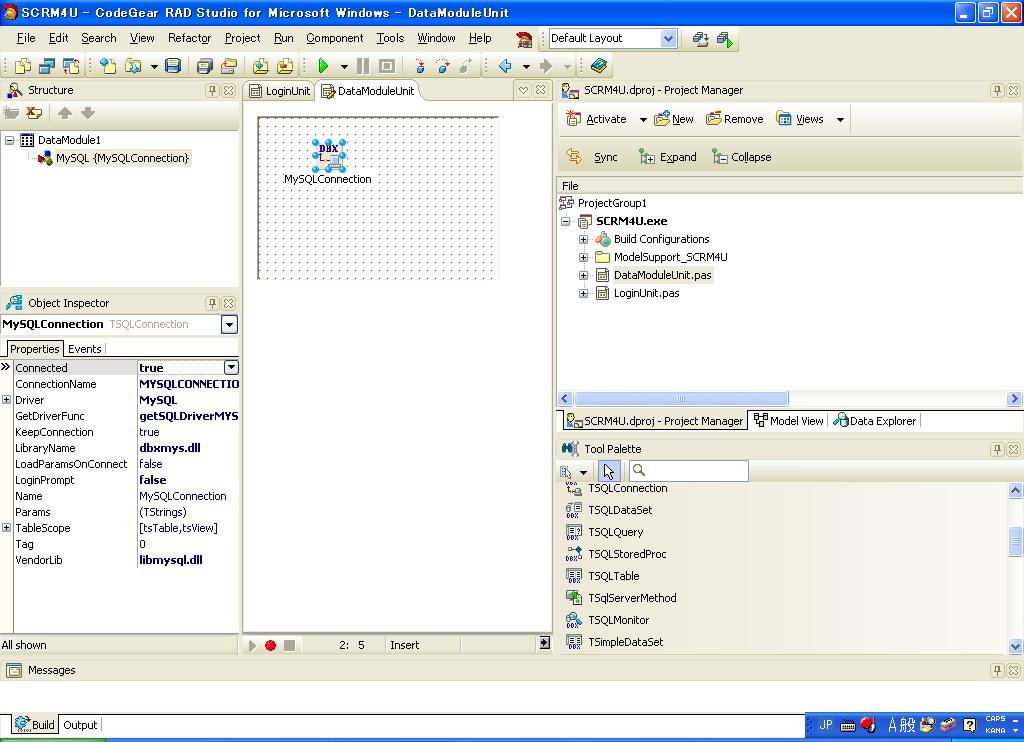The height and width of the screenshot is (742, 1024).
Task: Click the Sync button
Action: tap(592, 157)
